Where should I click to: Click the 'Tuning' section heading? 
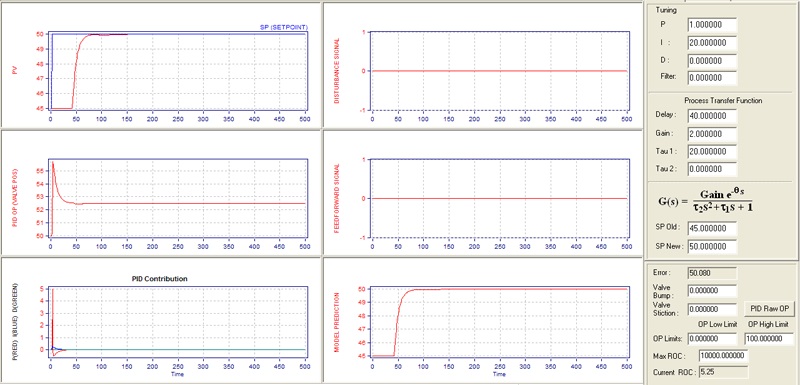pyautogui.click(x=667, y=10)
